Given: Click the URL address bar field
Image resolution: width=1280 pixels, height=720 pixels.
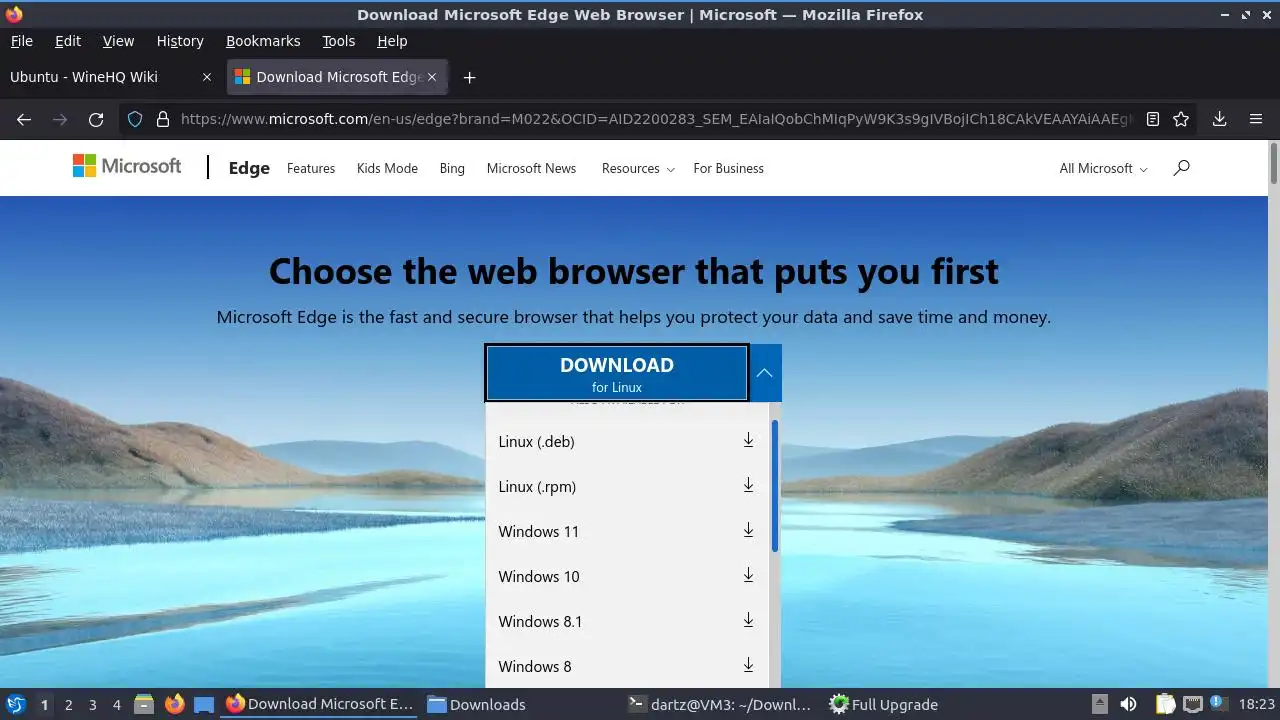Looking at the screenshot, I should tap(656, 119).
